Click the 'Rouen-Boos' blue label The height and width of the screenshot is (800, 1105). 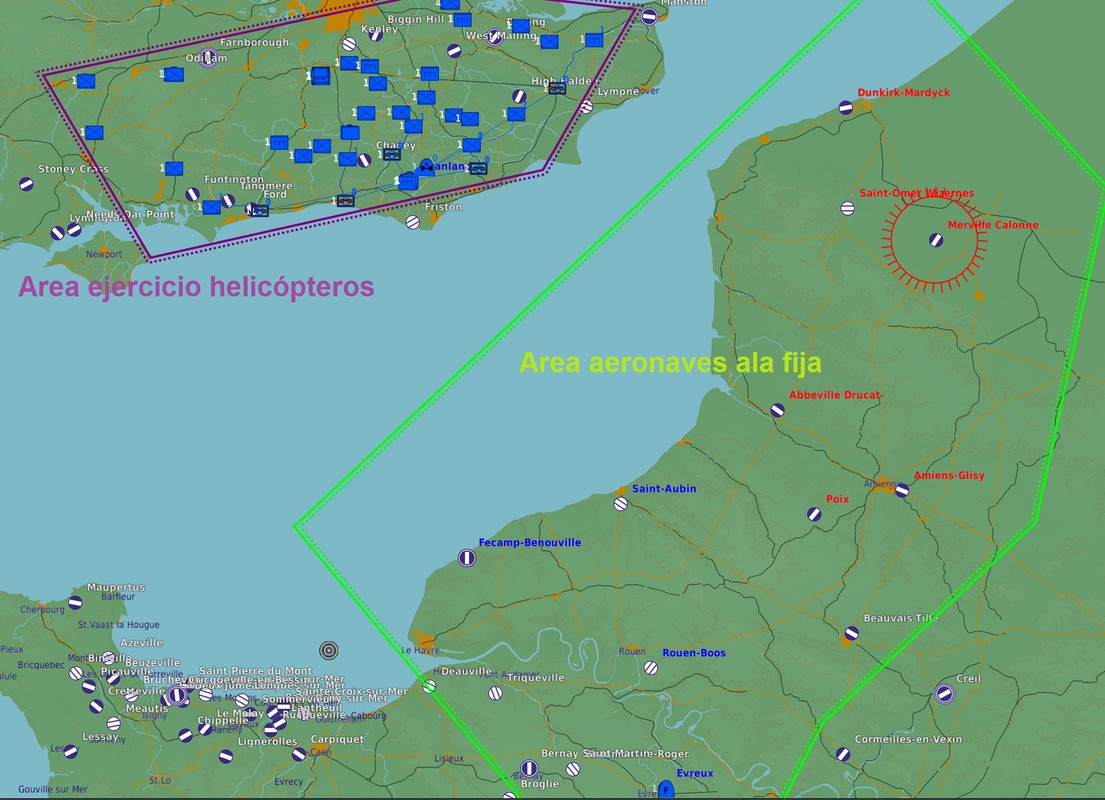point(694,653)
